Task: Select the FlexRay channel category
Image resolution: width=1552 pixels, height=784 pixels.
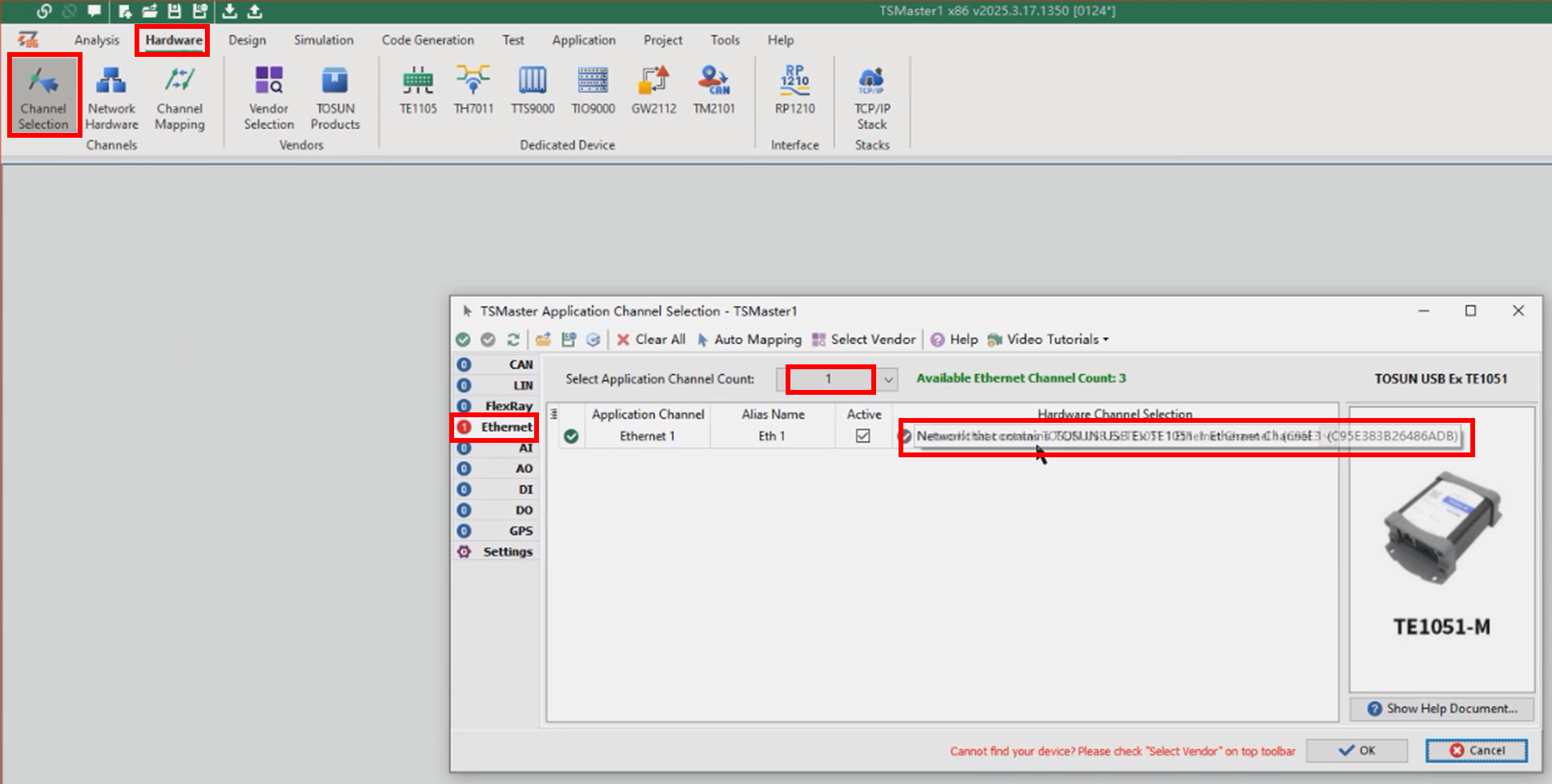Action: click(496, 406)
